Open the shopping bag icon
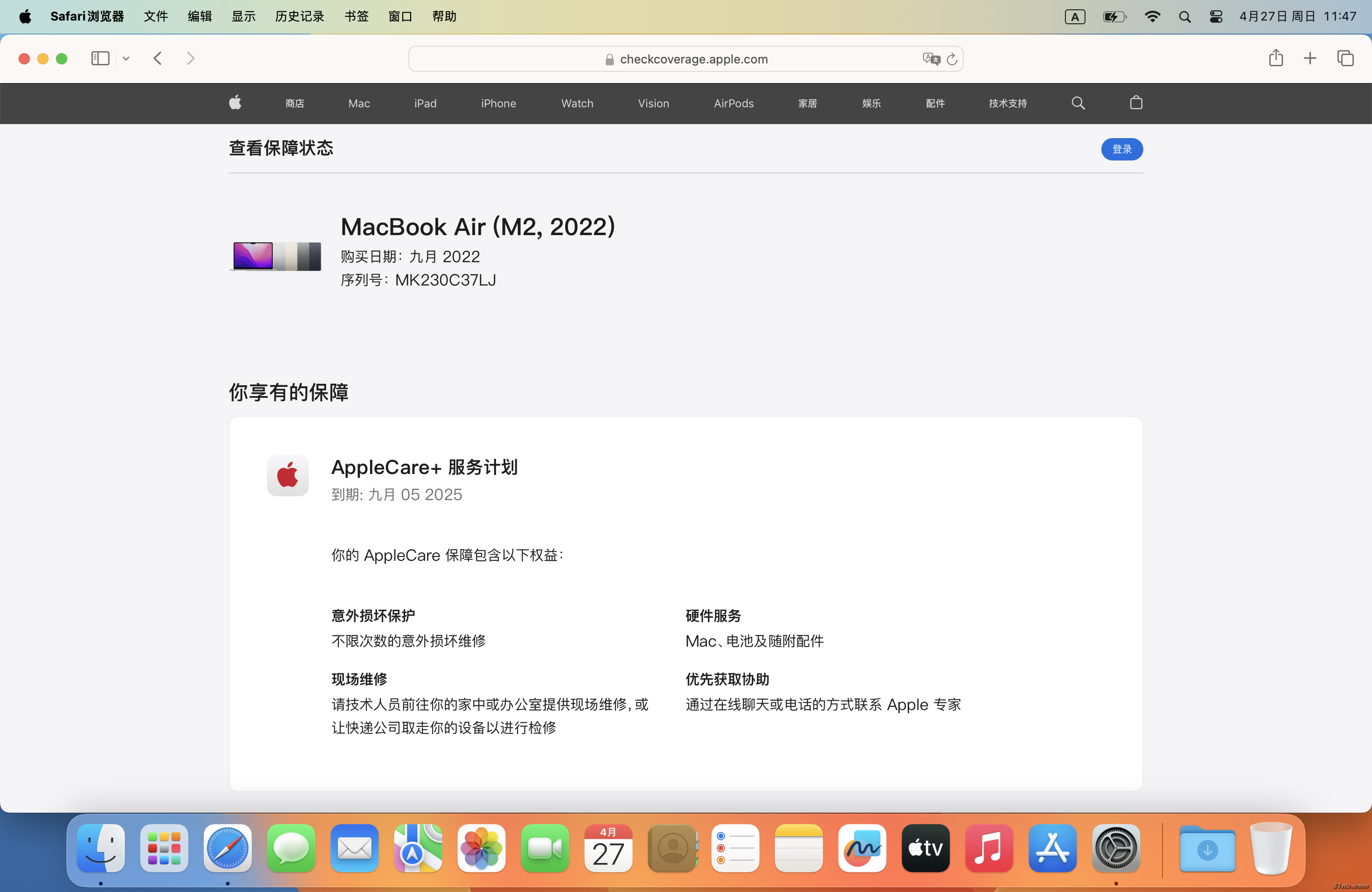Screen dimensions: 1372x892 tap(1136, 103)
